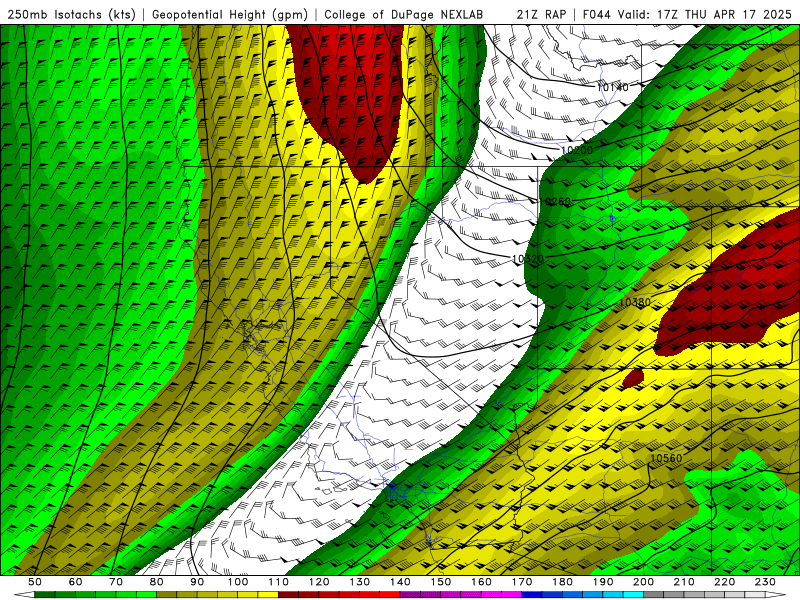Click the cyan swatch left of 200
Viewport: 800px width, 600px height.
(x=634, y=595)
